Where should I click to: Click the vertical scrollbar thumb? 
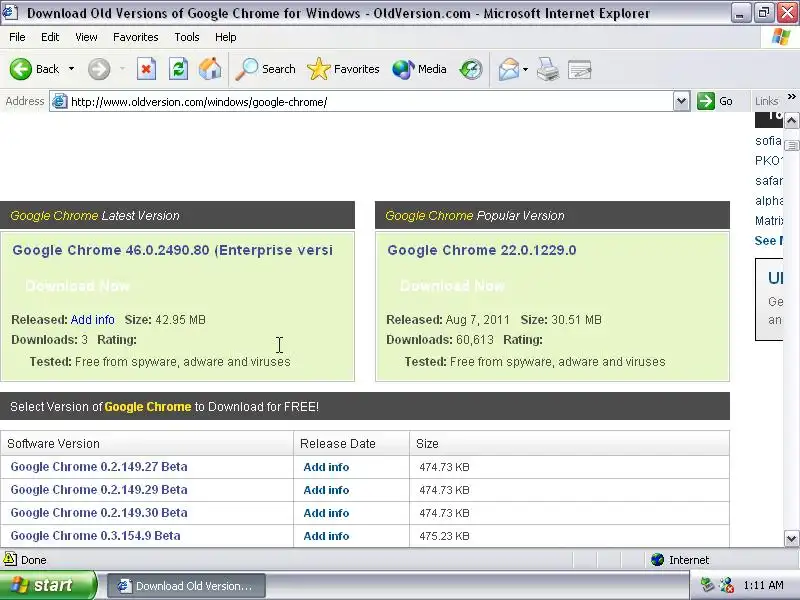791,145
